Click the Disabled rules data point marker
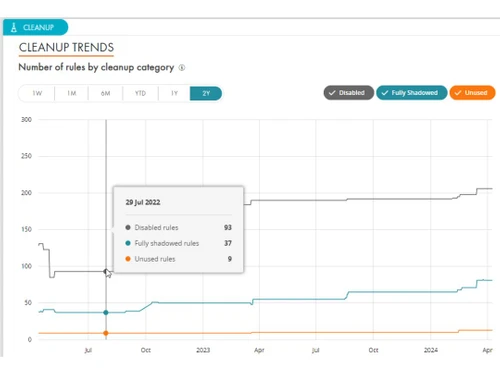 pyautogui.click(x=106, y=271)
